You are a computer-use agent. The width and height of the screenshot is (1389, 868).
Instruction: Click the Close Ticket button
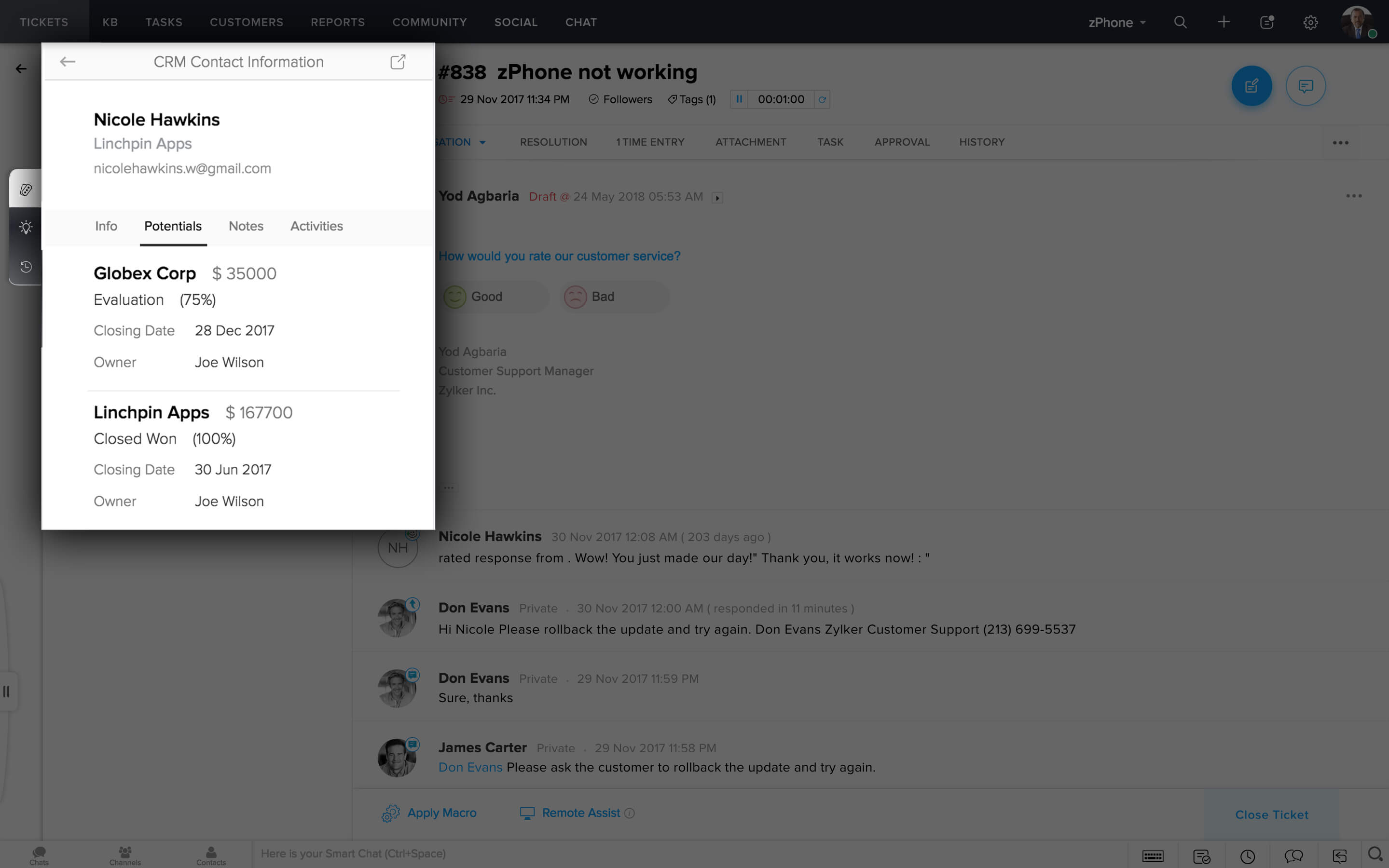[x=1271, y=814]
